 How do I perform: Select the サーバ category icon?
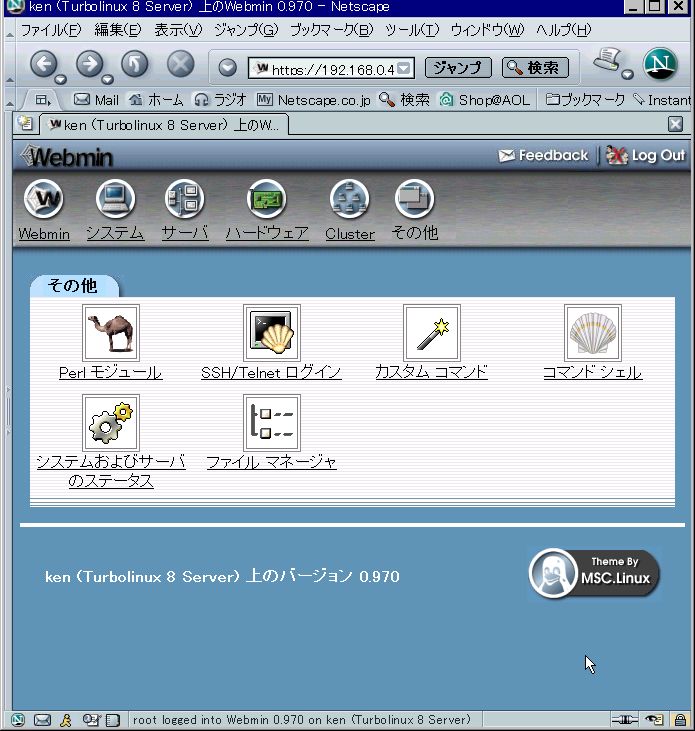184,199
